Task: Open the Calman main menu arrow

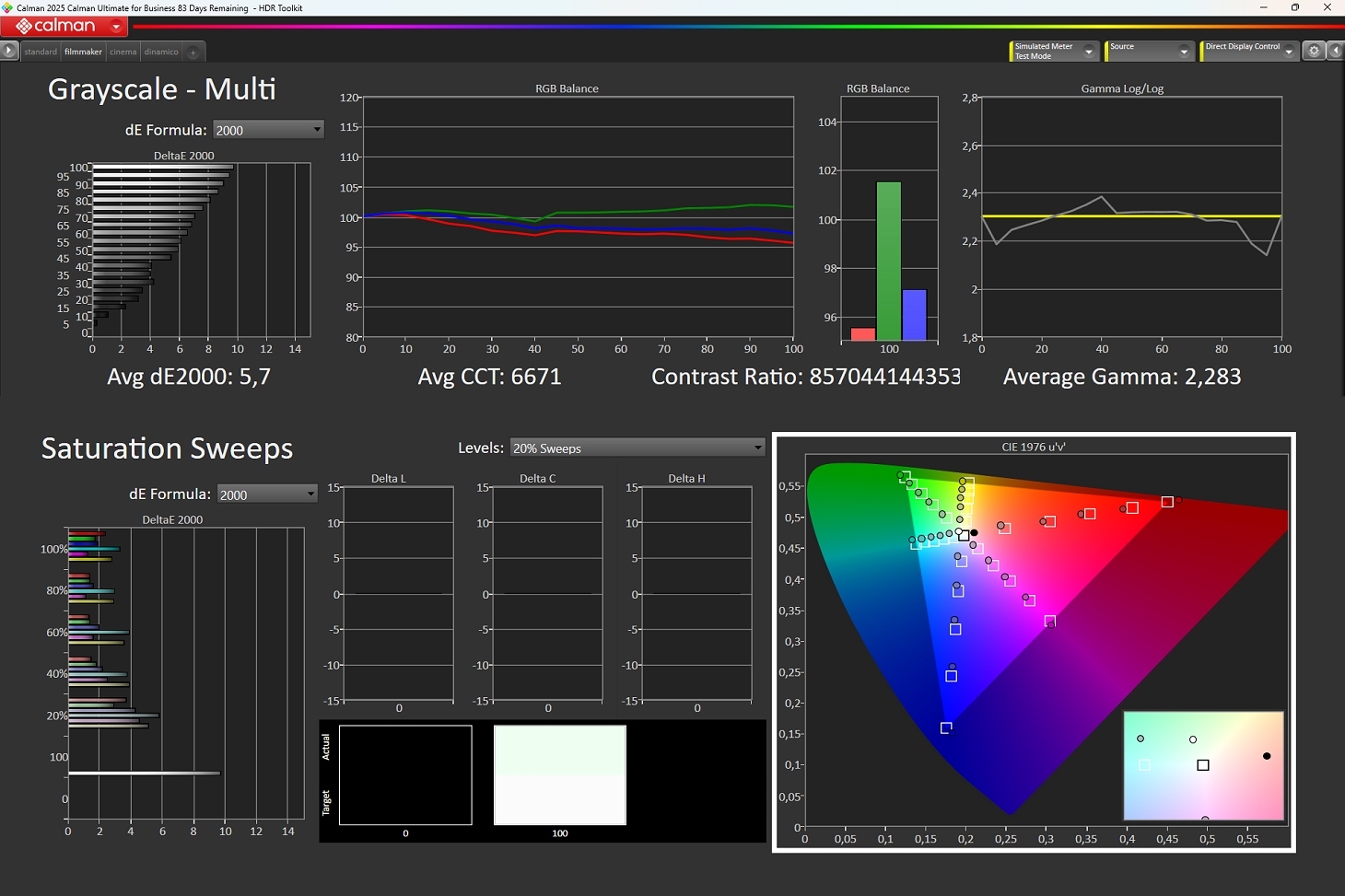Action: (x=116, y=27)
